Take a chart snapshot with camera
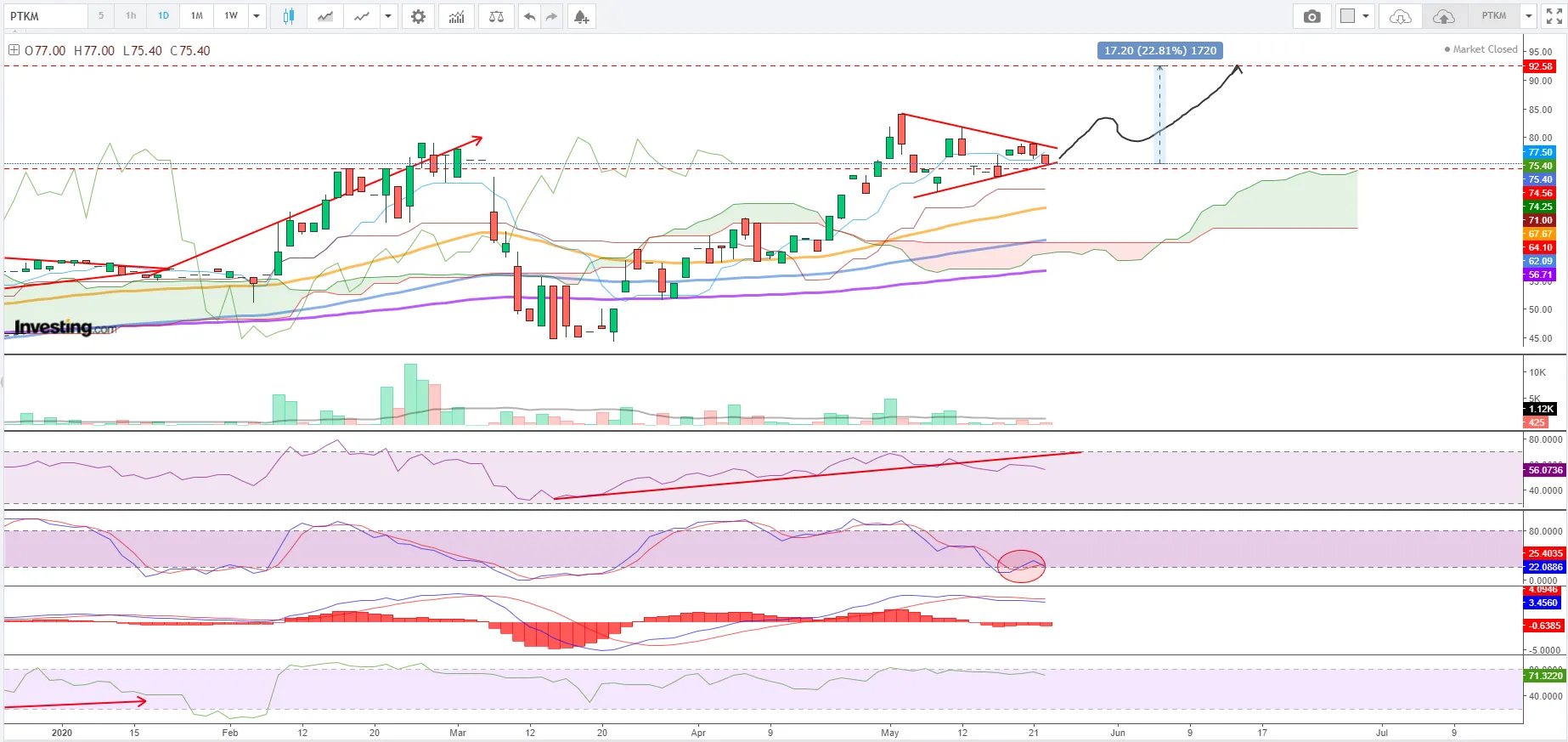 (x=1311, y=16)
